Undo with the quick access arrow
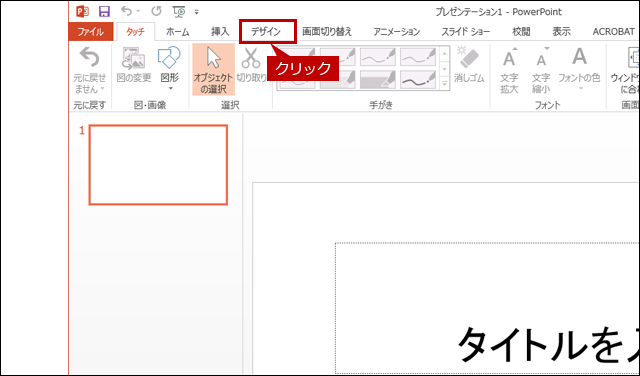This screenshot has width=640, height=376. click(127, 11)
